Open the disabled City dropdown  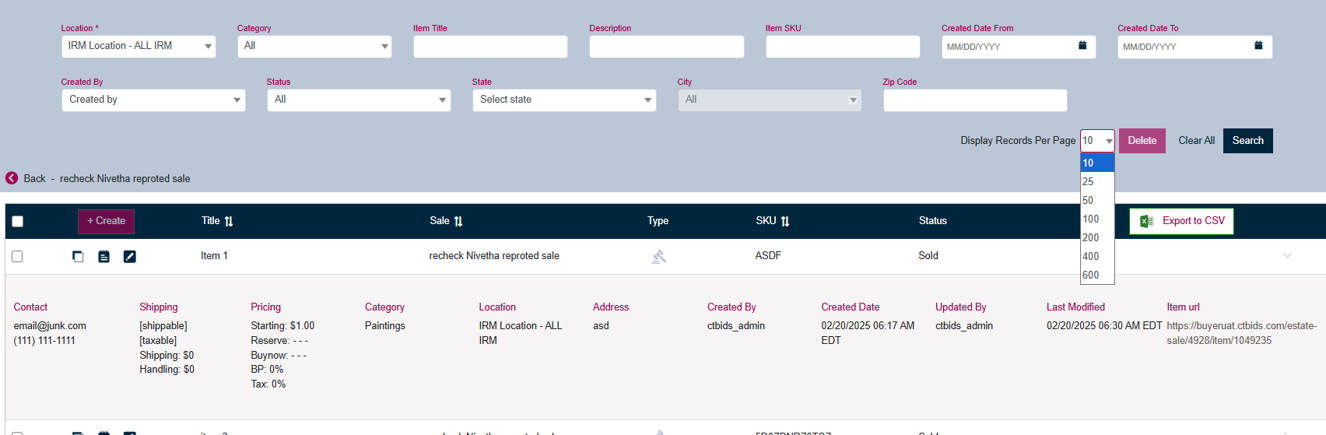[x=769, y=100]
